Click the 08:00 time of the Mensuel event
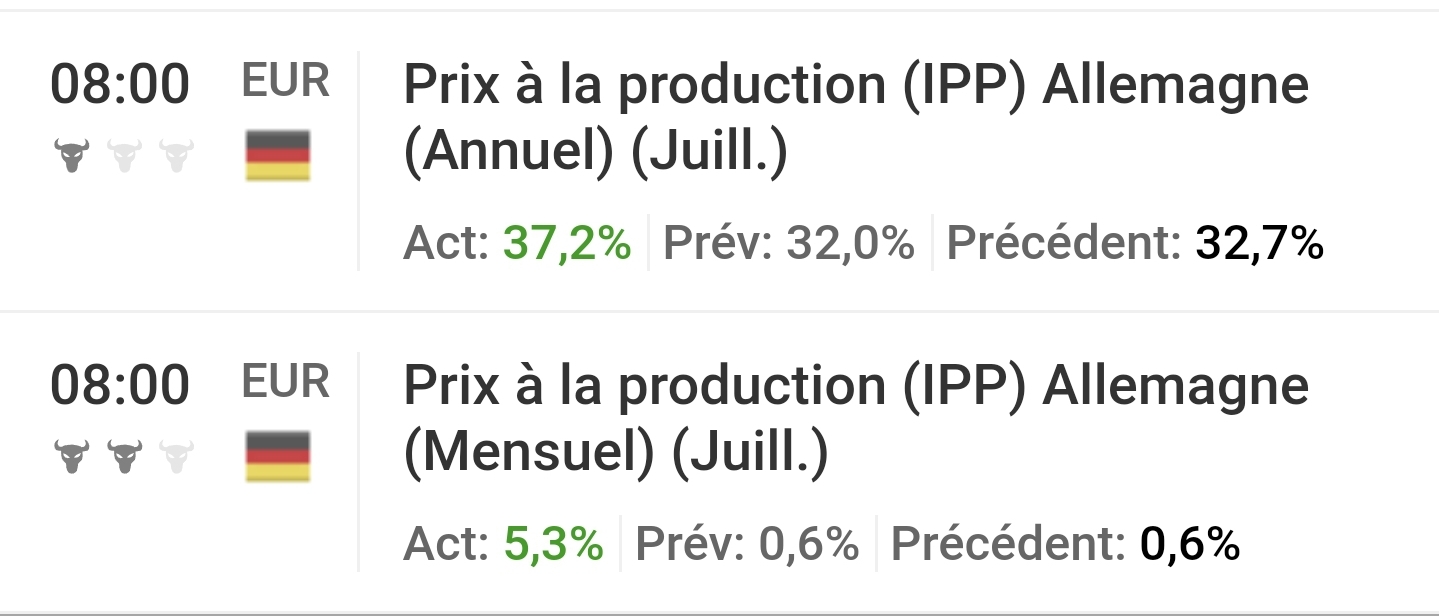1439x616 pixels. point(120,385)
